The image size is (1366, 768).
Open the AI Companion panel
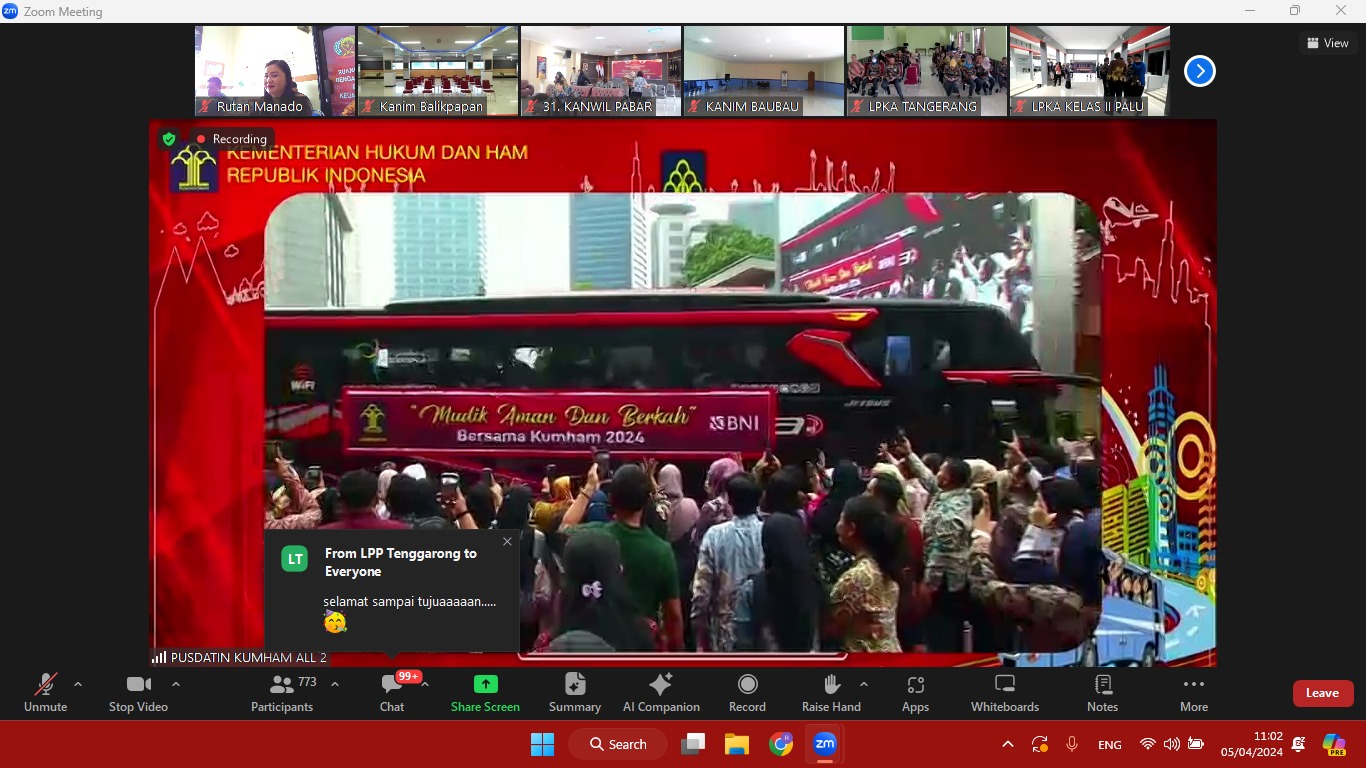pyautogui.click(x=660, y=693)
